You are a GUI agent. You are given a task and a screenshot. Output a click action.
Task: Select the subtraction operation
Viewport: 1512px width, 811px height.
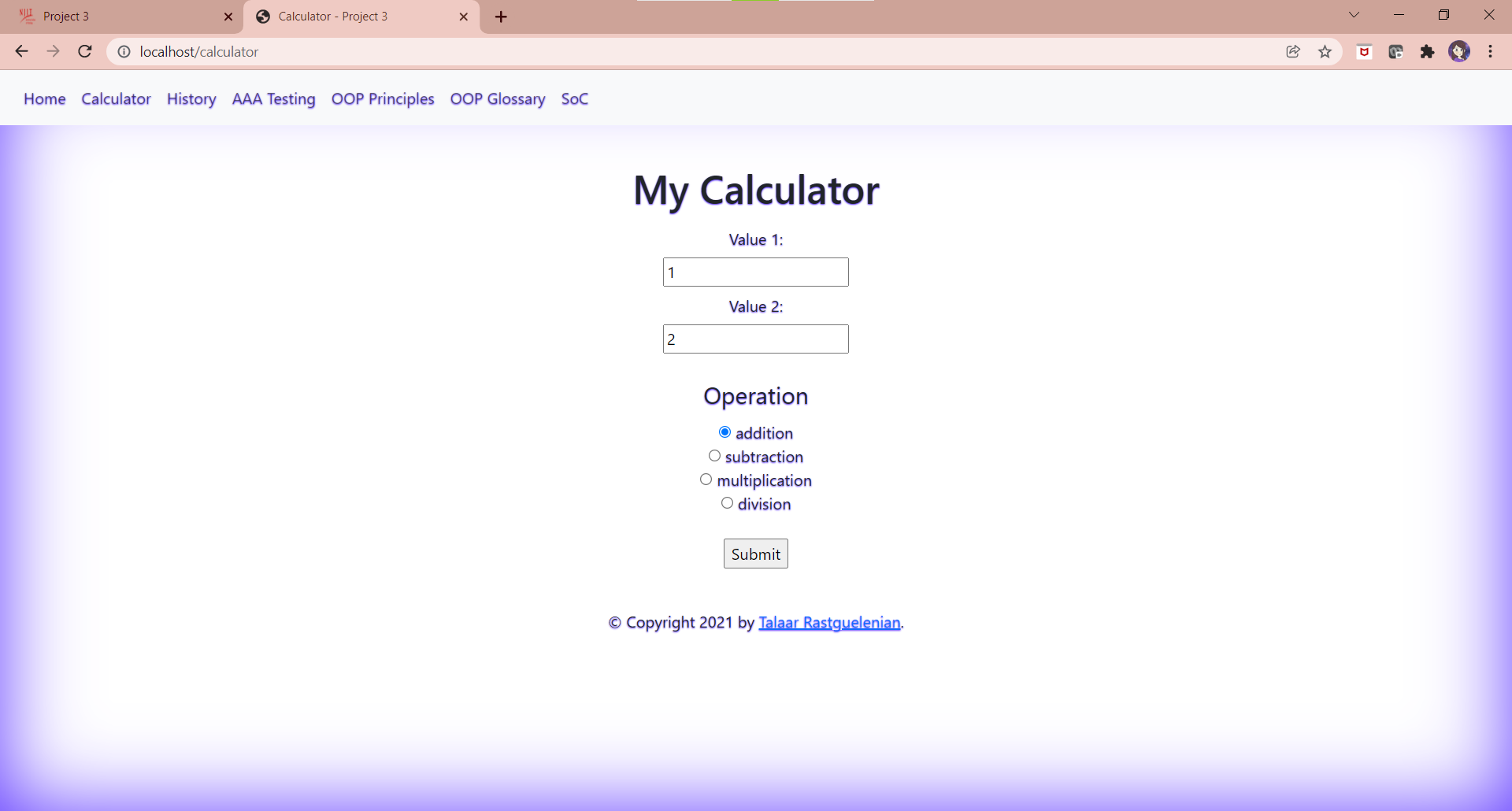tap(715, 455)
